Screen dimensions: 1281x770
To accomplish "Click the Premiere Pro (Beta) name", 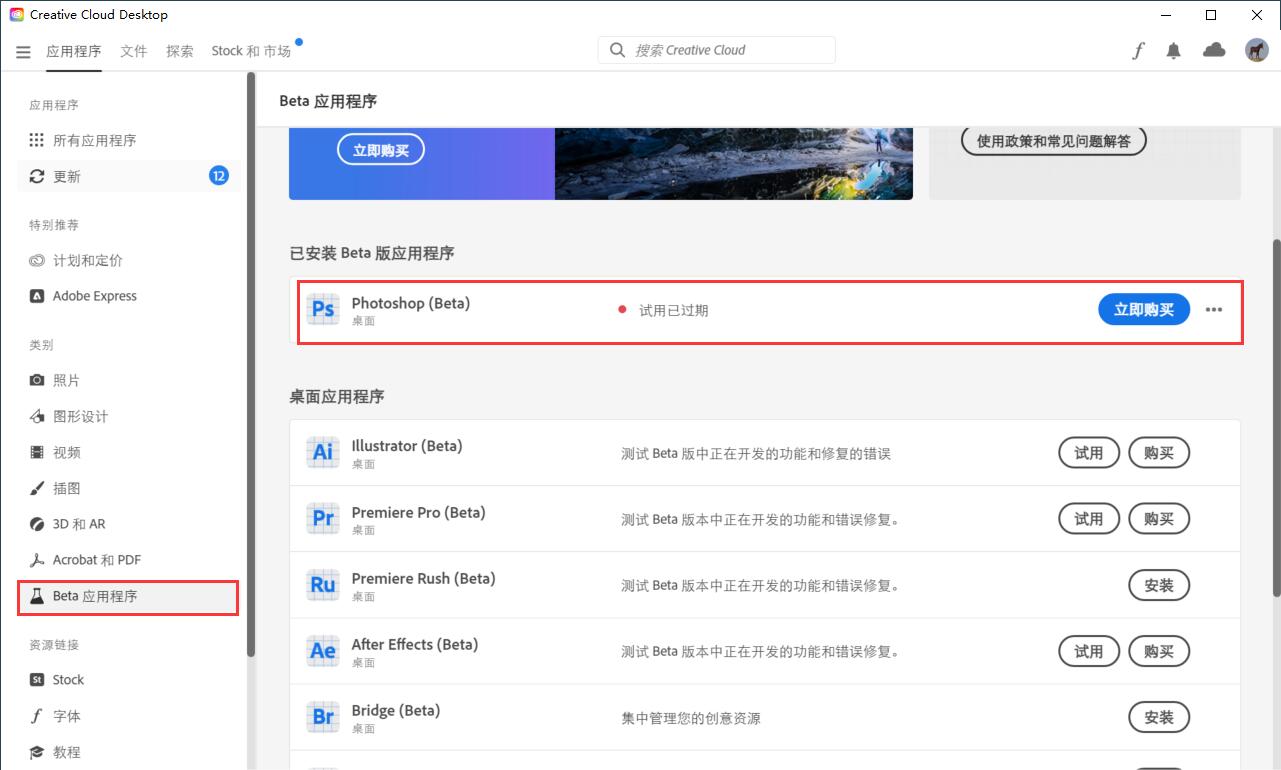I will pos(418,513).
